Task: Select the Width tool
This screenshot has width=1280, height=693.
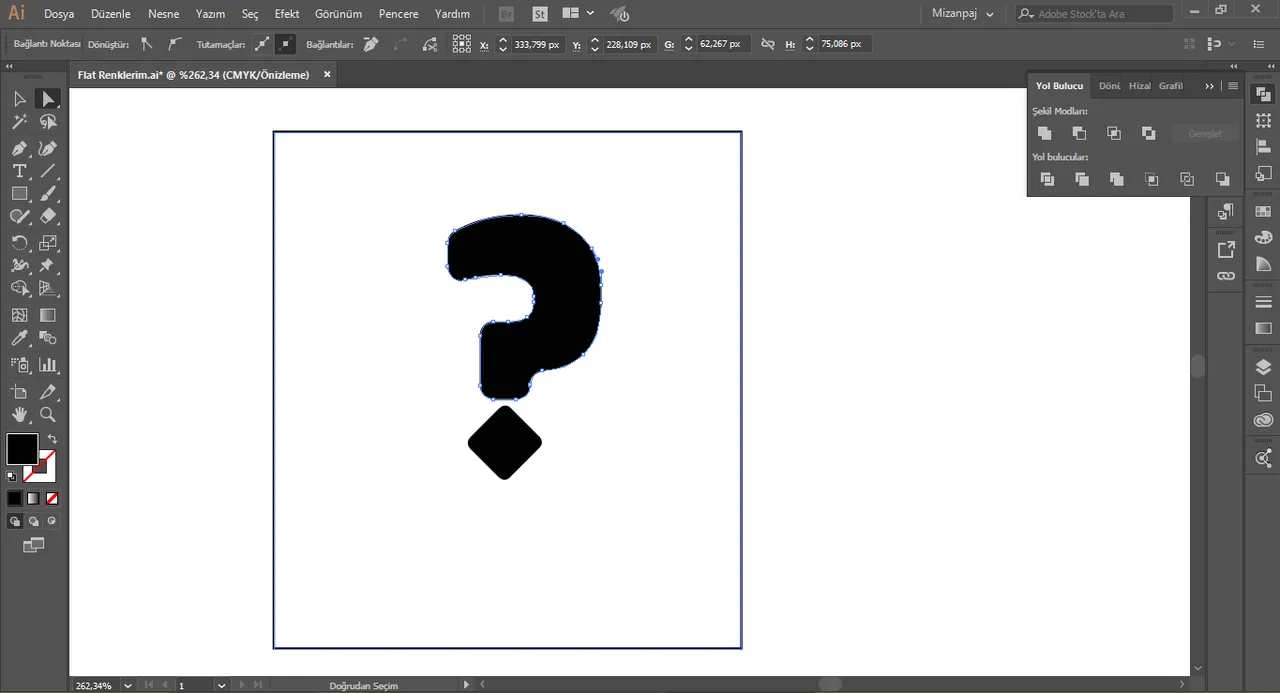Action: tap(20, 266)
